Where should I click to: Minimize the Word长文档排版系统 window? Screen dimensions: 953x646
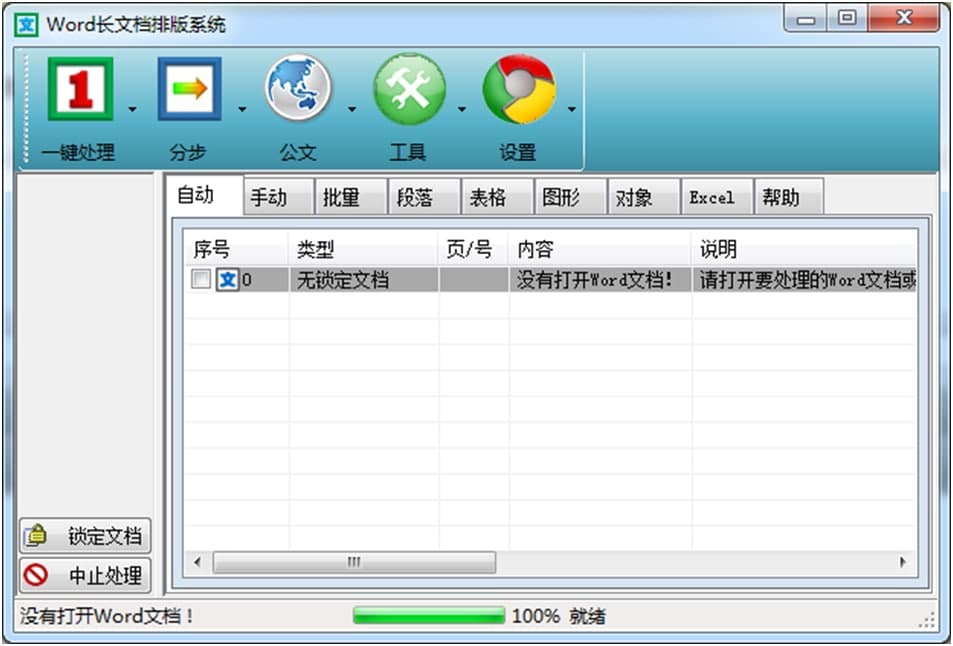(x=807, y=19)
